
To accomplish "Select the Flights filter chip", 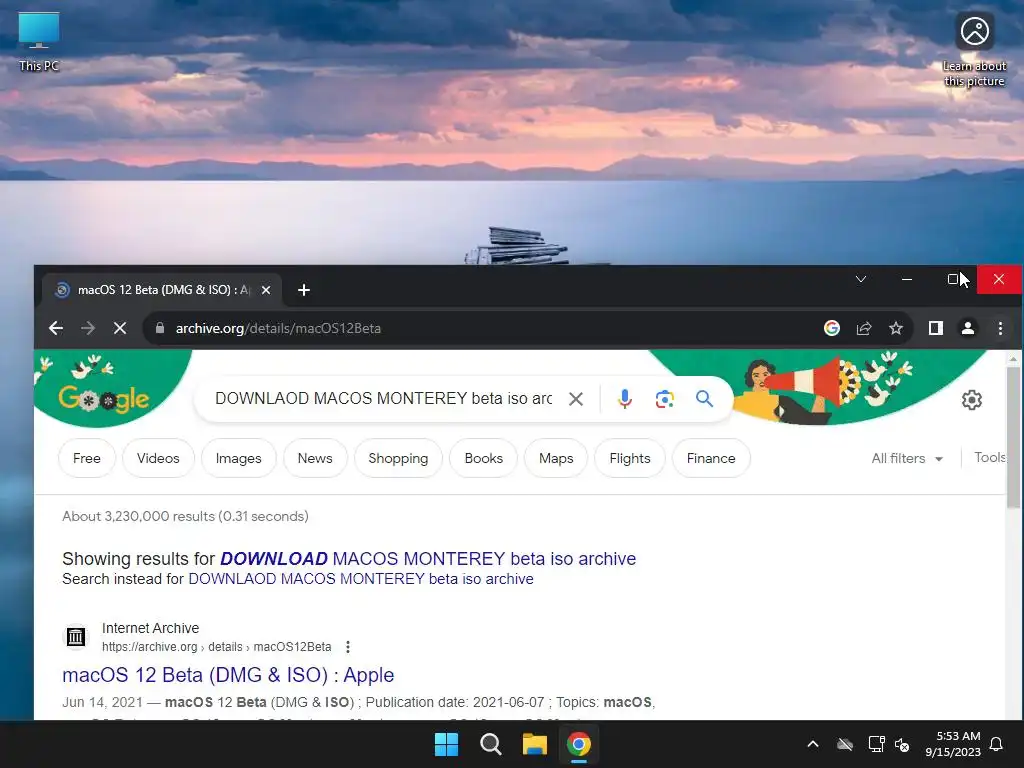I will [630, 458].
